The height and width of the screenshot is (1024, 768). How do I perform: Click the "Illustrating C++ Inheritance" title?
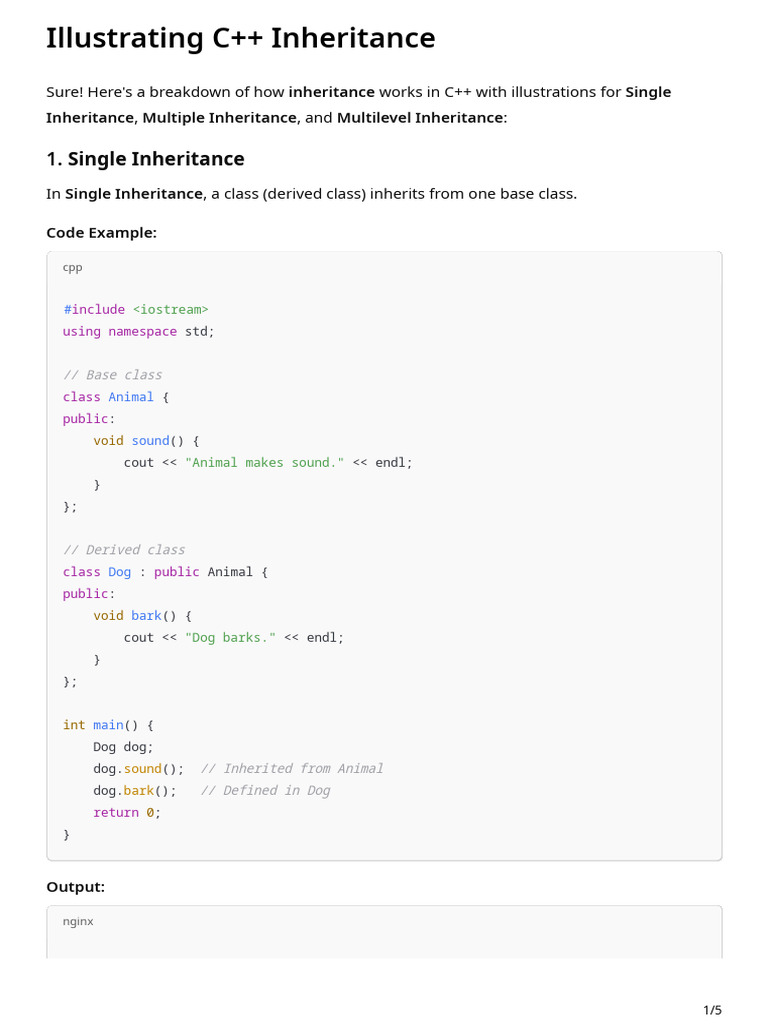pyautogui.click(x=240, y=39)
